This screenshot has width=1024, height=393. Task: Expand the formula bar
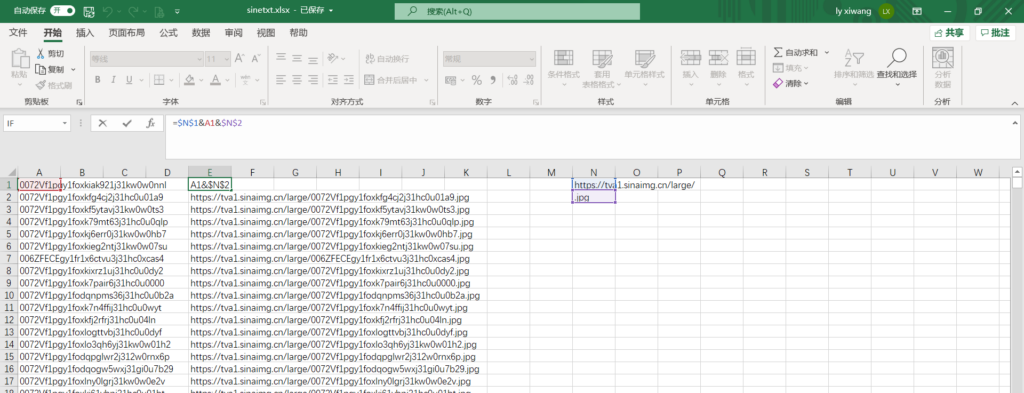(x=1014, y=122)
